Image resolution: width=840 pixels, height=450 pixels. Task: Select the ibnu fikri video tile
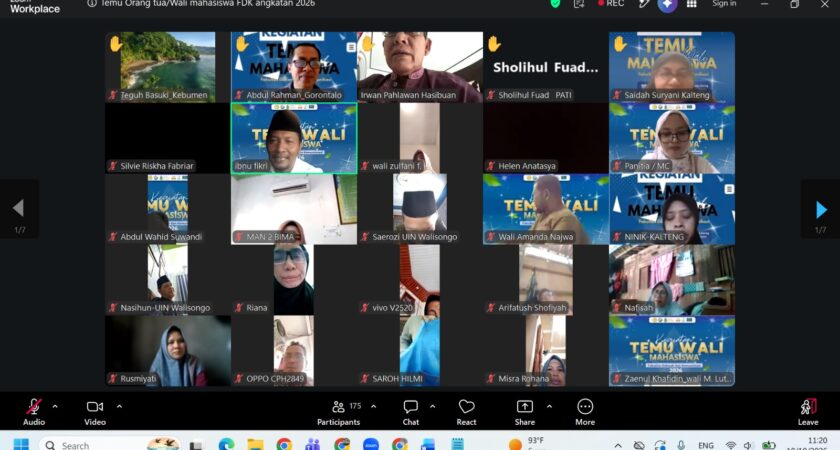[294, 138]
